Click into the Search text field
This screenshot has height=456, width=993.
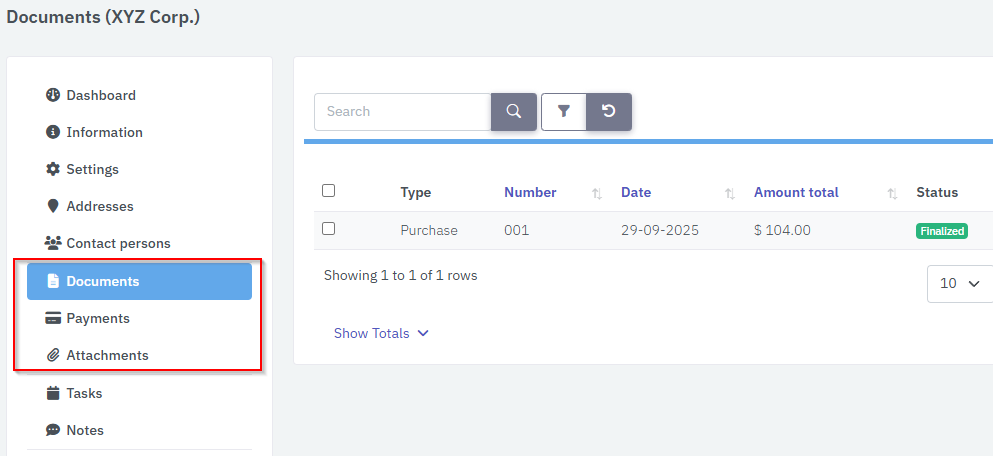coord(402,112)
